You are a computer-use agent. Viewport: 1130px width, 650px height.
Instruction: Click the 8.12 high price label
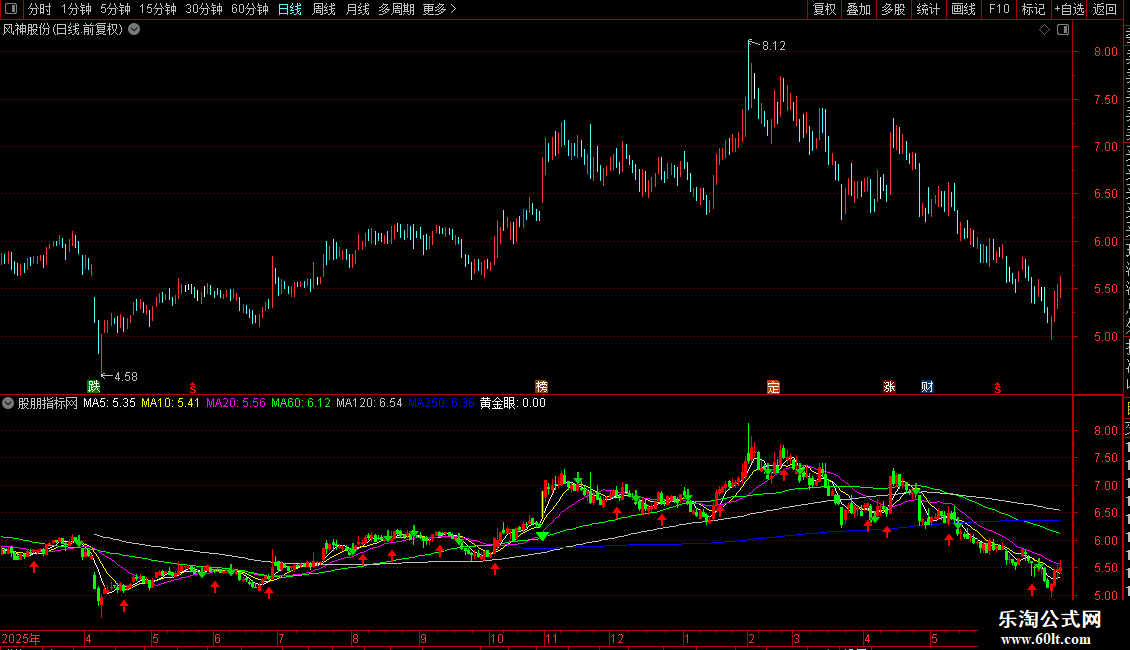coord(773,46)
